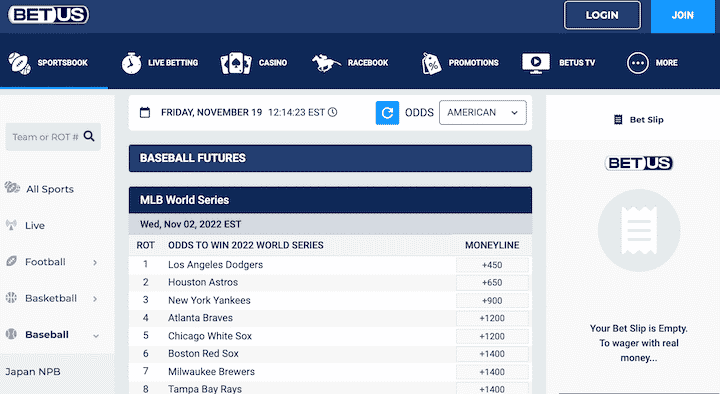Click the Atlanta Braves team name
This screenshot has height=394, width=720.
pos(200,318)
